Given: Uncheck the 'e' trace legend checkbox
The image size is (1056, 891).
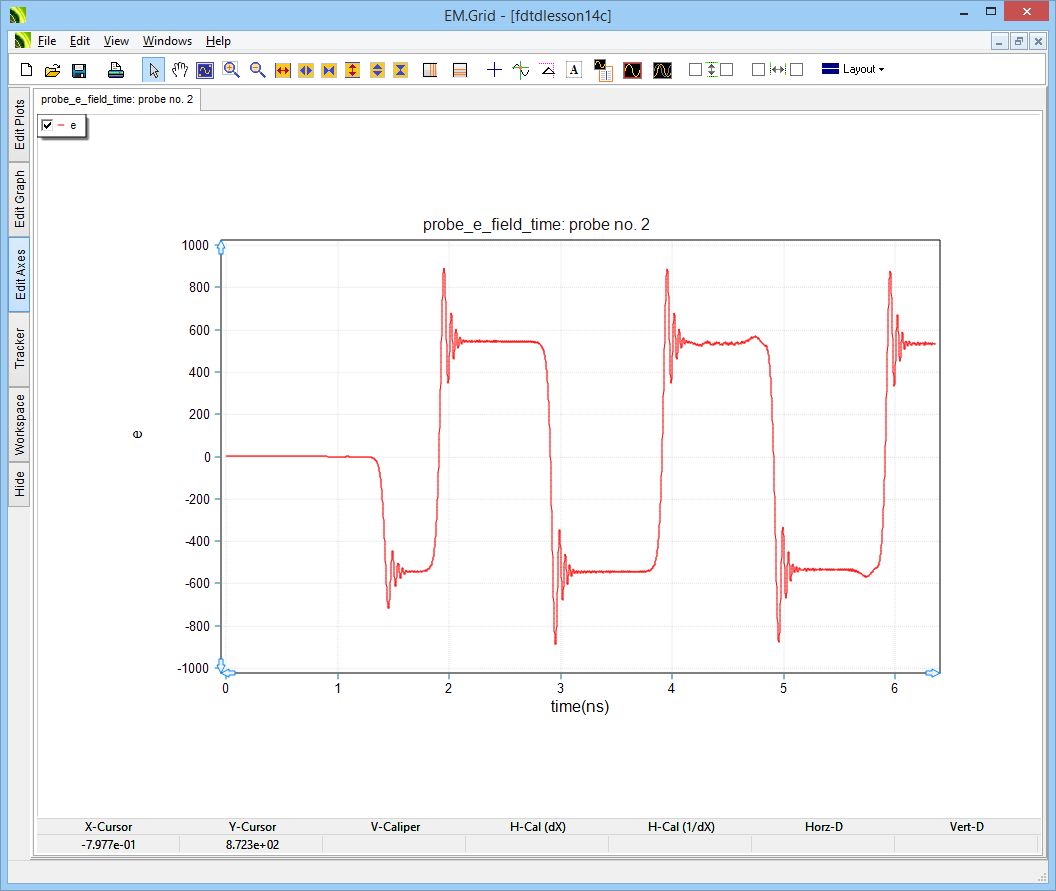Looking at the screenshot, I should [47, 125].
